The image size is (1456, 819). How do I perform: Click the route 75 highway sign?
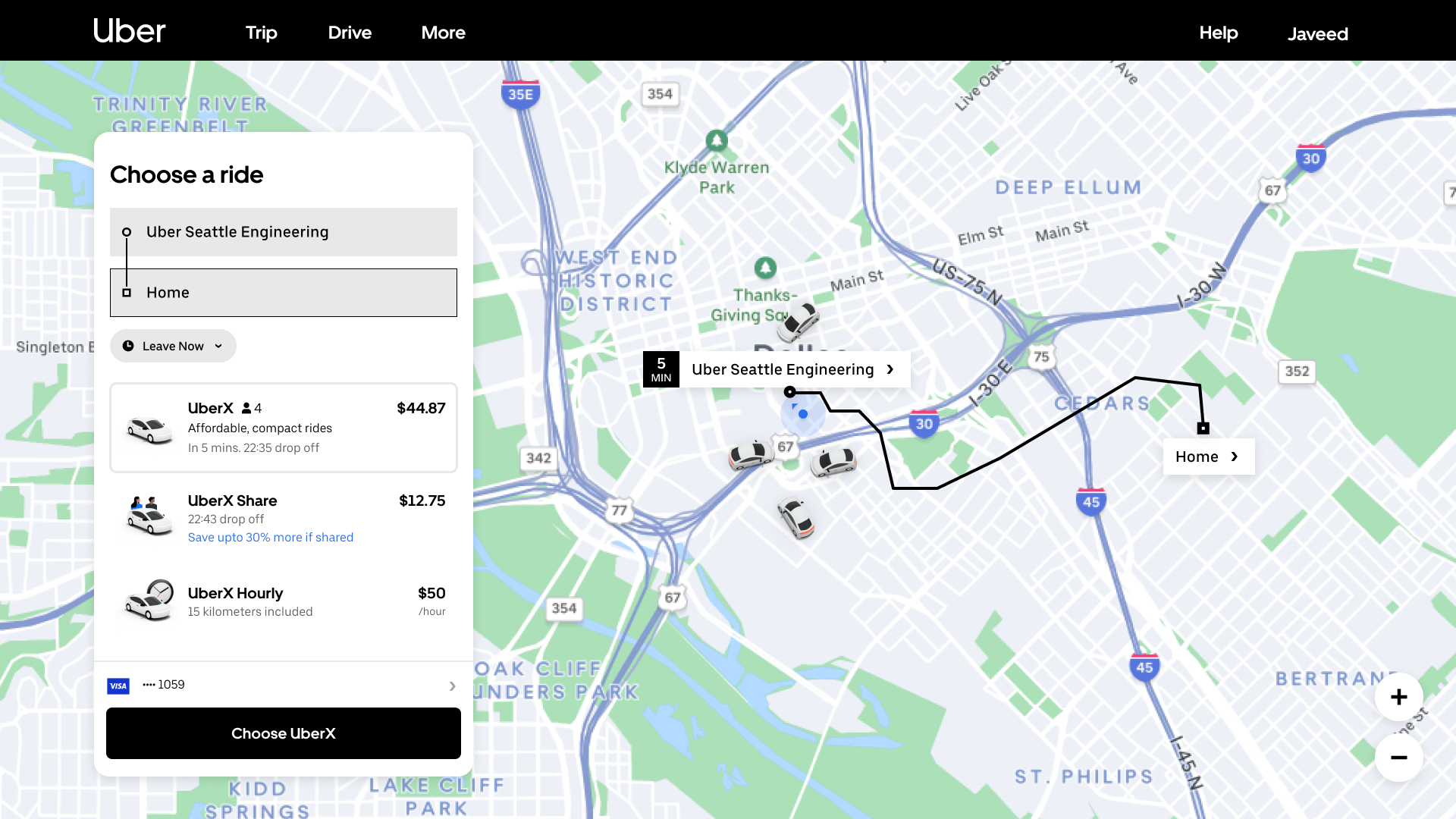[1041, 356]
